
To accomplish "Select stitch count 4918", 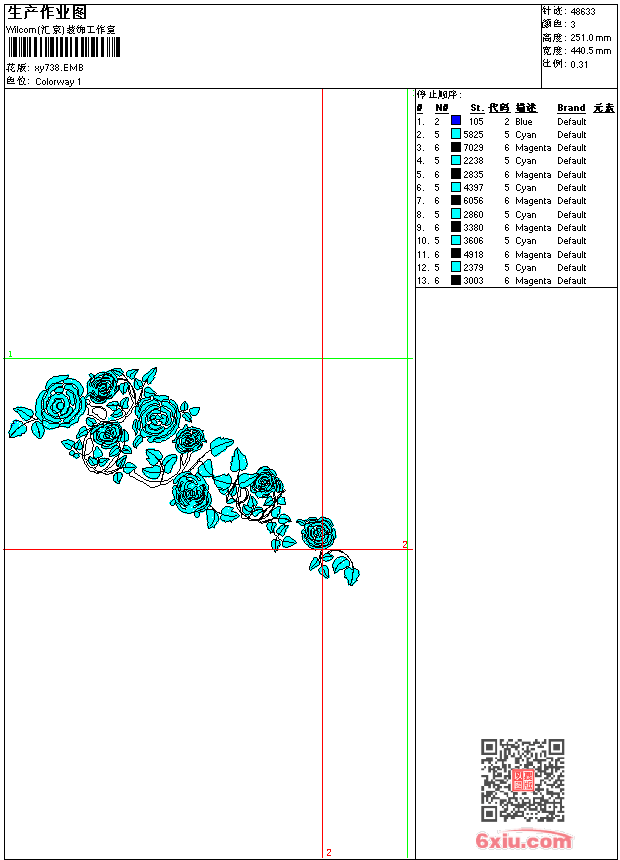I will click(473, 255).
